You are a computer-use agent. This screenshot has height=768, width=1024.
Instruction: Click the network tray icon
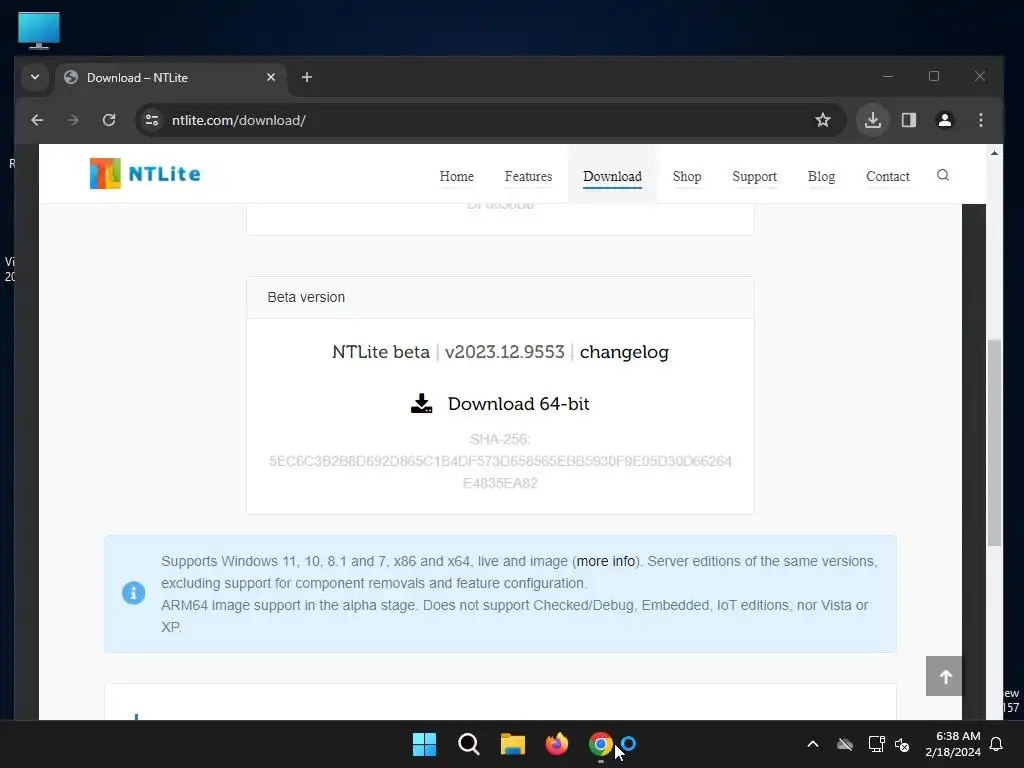876,744
